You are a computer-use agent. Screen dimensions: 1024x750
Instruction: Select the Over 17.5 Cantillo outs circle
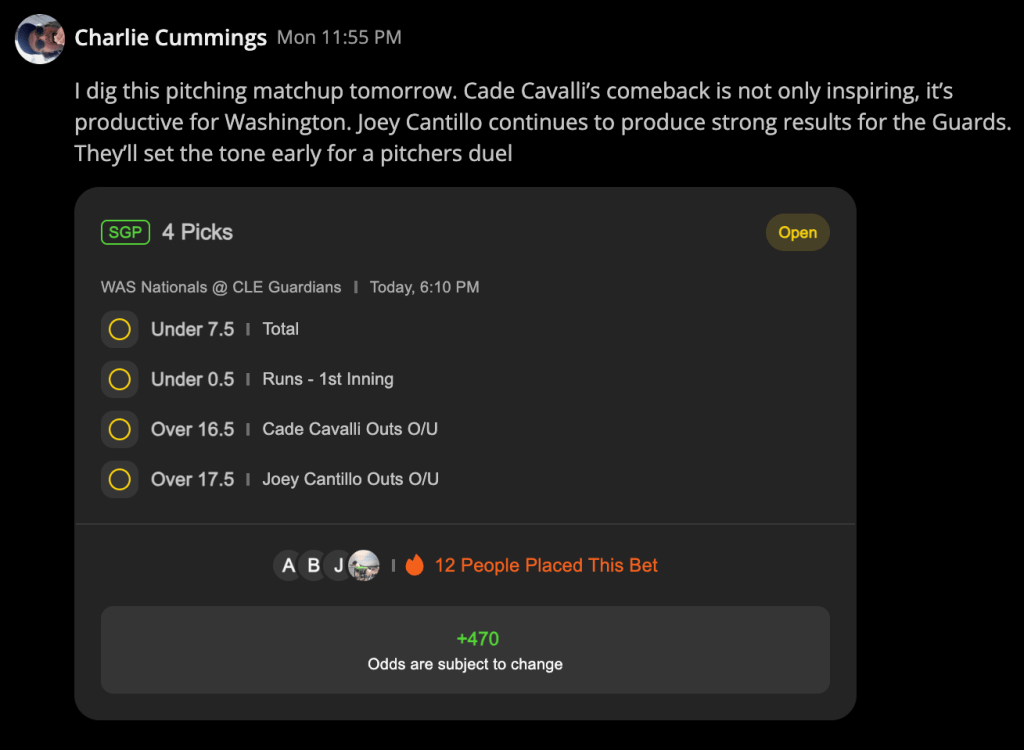(x=120, y=480)
